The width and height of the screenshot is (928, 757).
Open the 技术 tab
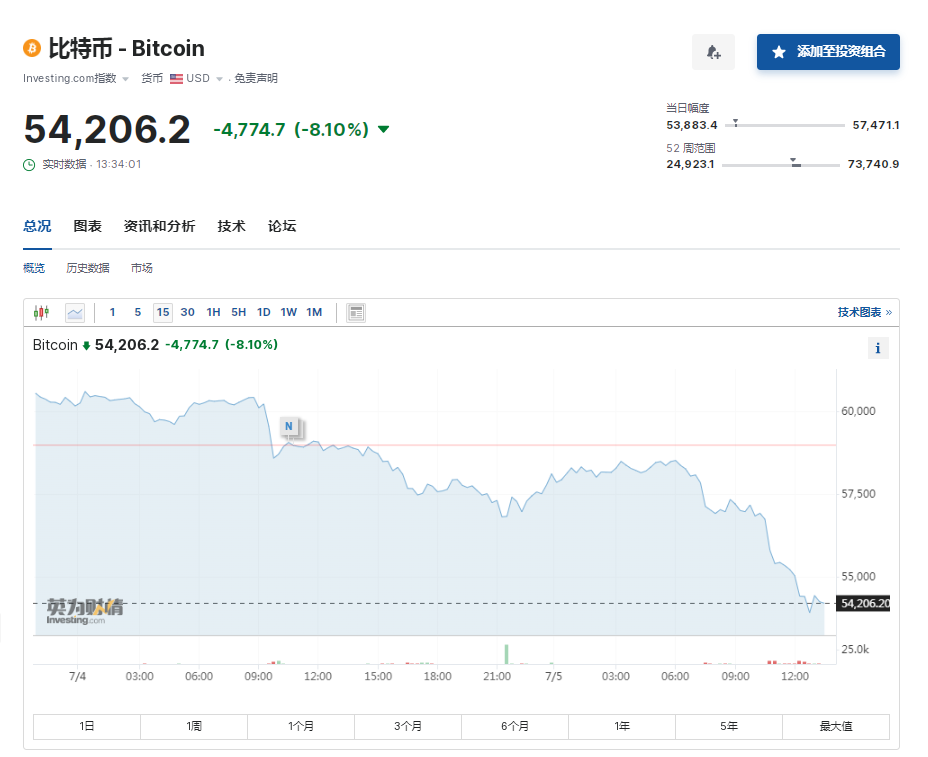point(231,226)
